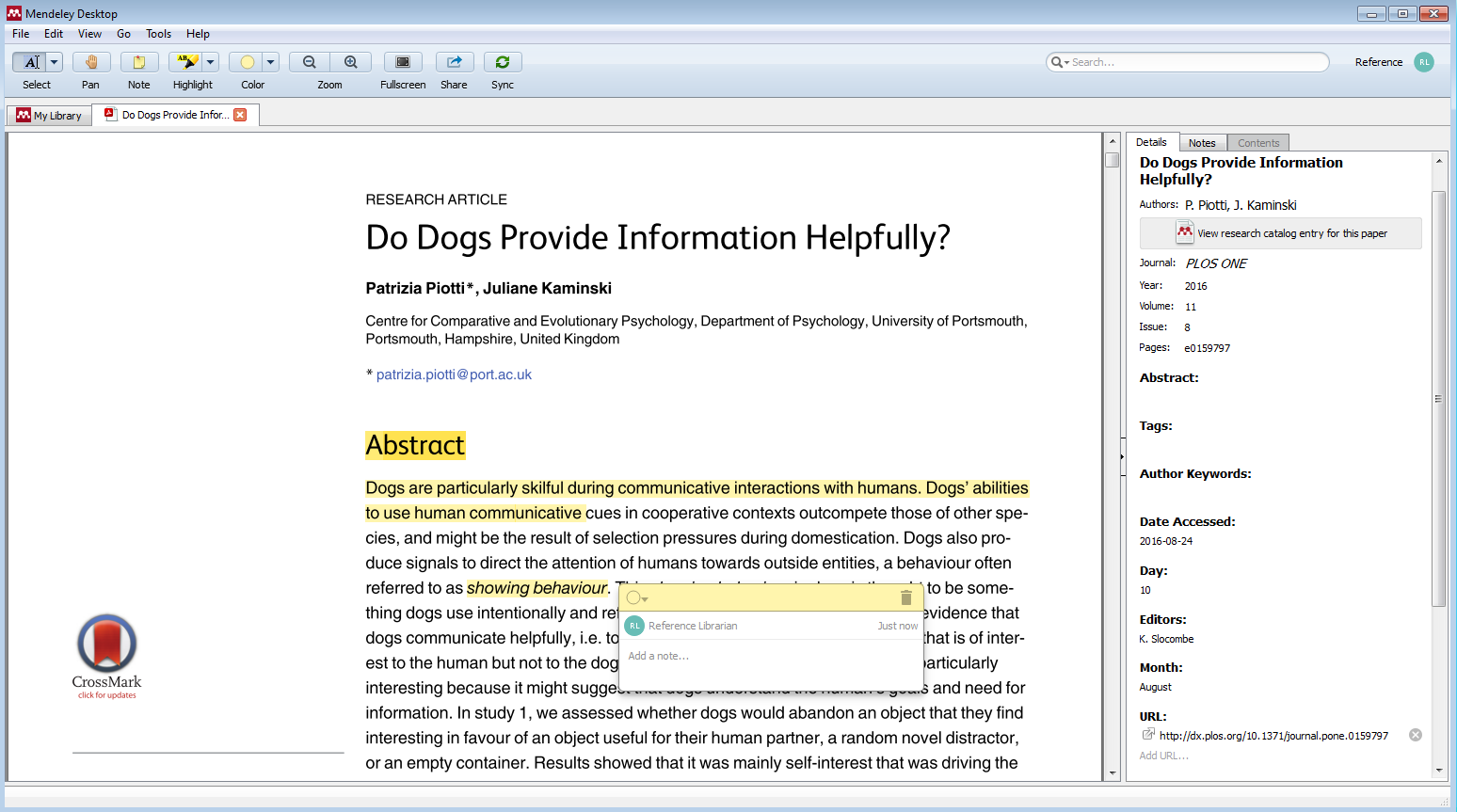The height and width of the screenshot is (812, 1457).
Task: Delete the note using trash icon
Action: pos(905,597)
